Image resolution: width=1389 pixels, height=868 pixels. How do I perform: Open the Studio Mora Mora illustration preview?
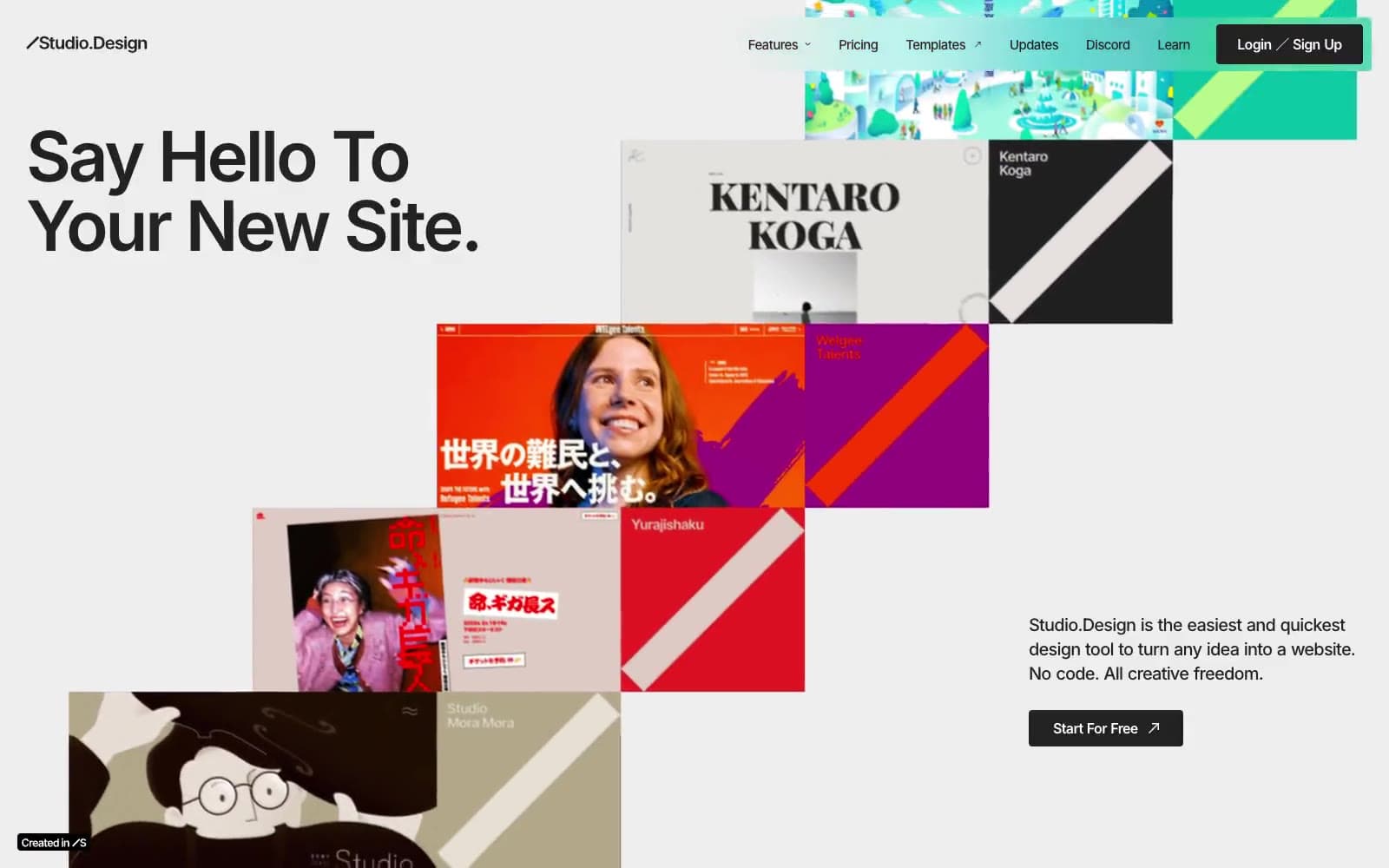click(253, 779)
